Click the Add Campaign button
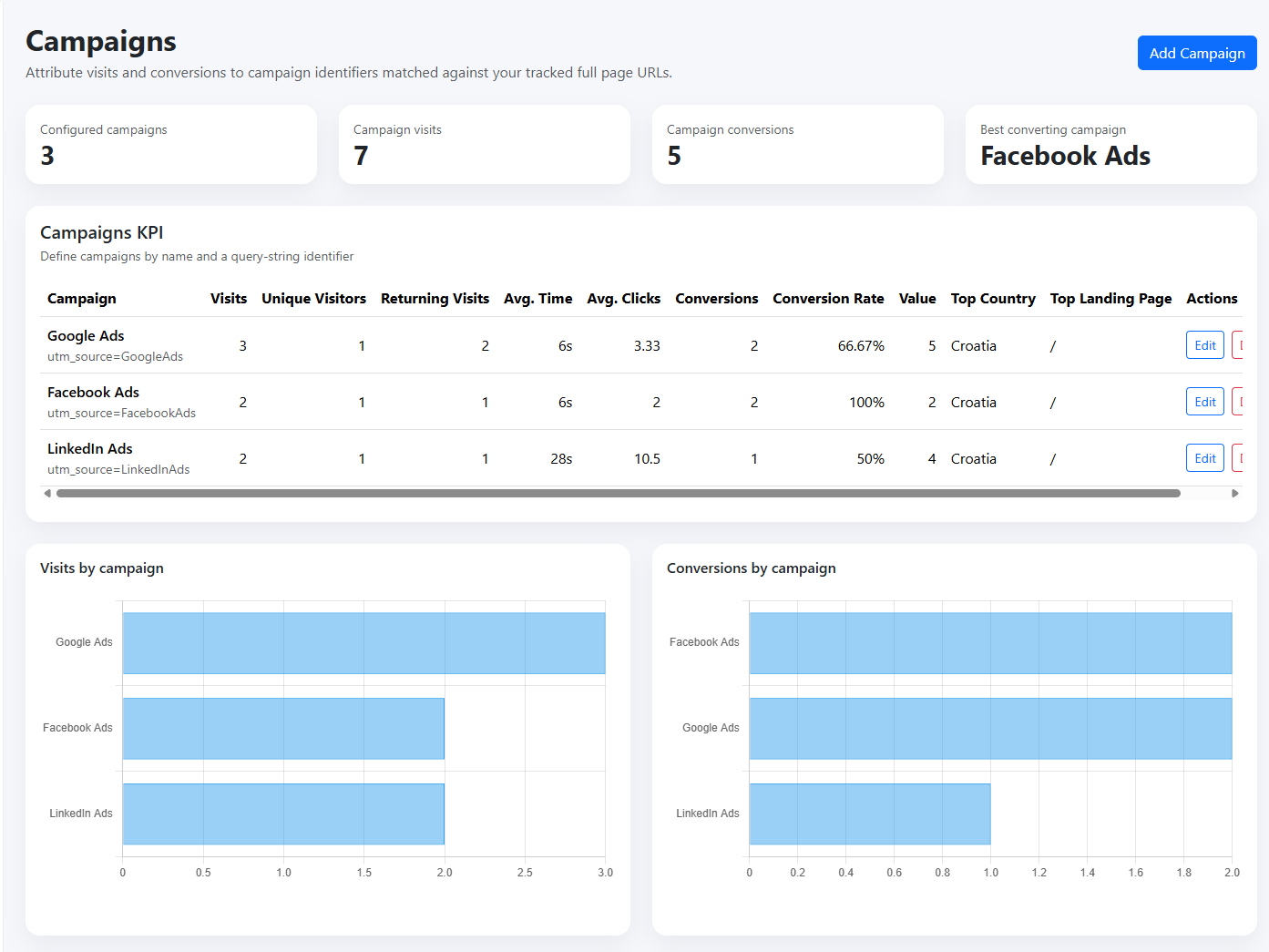Image resolution: width=1269 pixels, height=952 pixels. [x=1196, y=53]
